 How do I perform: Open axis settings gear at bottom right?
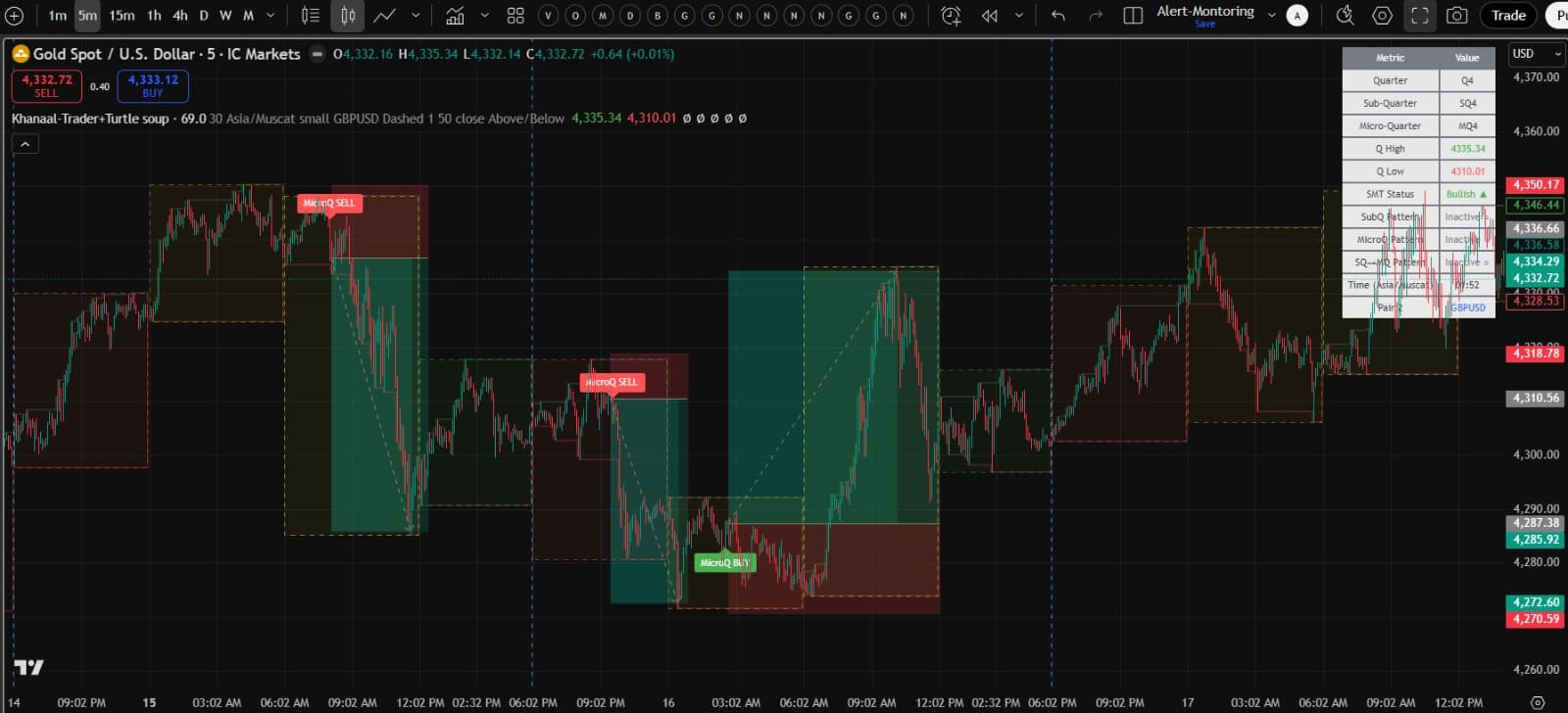point(1538,702)
